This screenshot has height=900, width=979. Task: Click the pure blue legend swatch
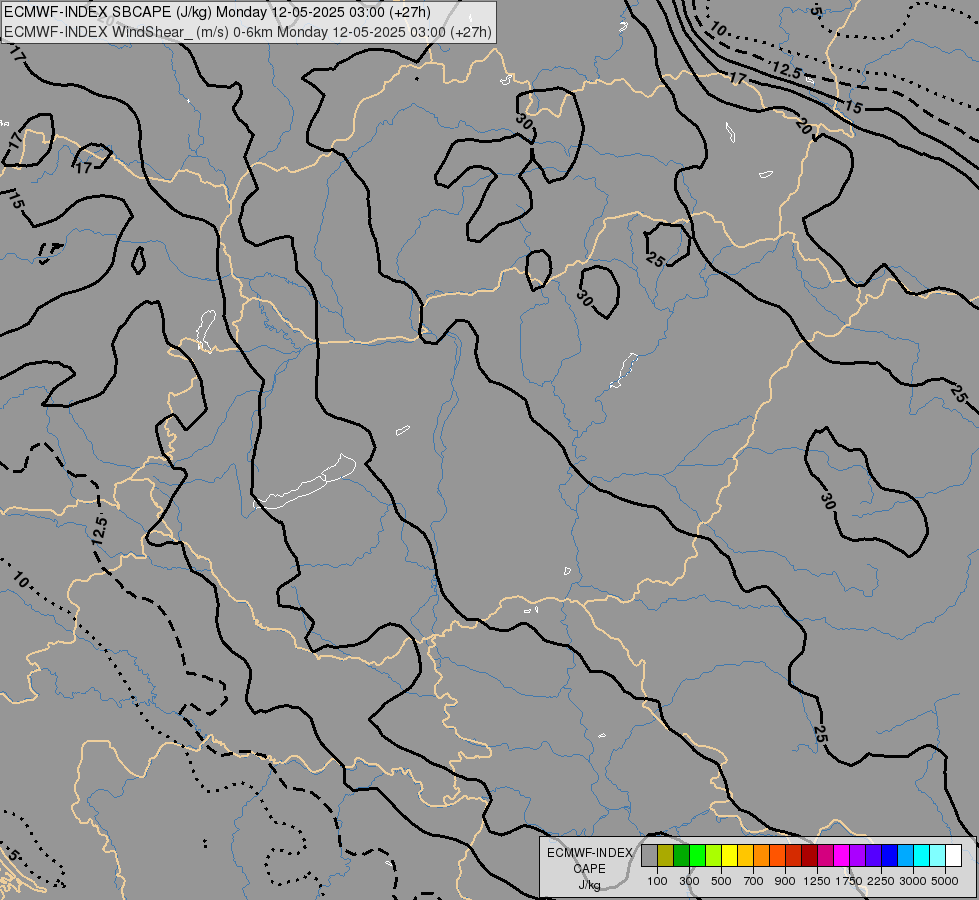(889, 856)
